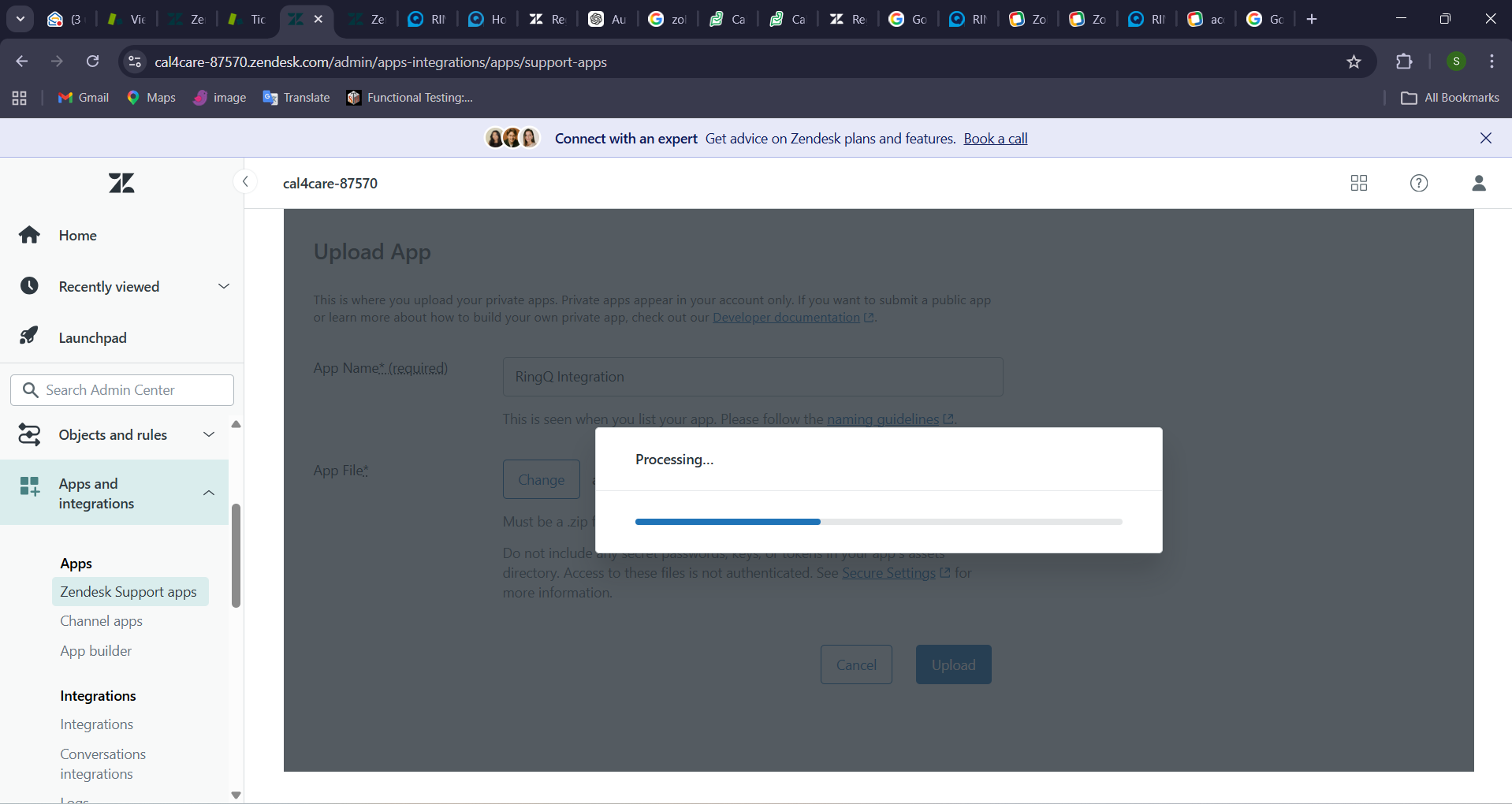Select Channel apps in sidebar
1512x804 pixels.
tap(101, 621)
